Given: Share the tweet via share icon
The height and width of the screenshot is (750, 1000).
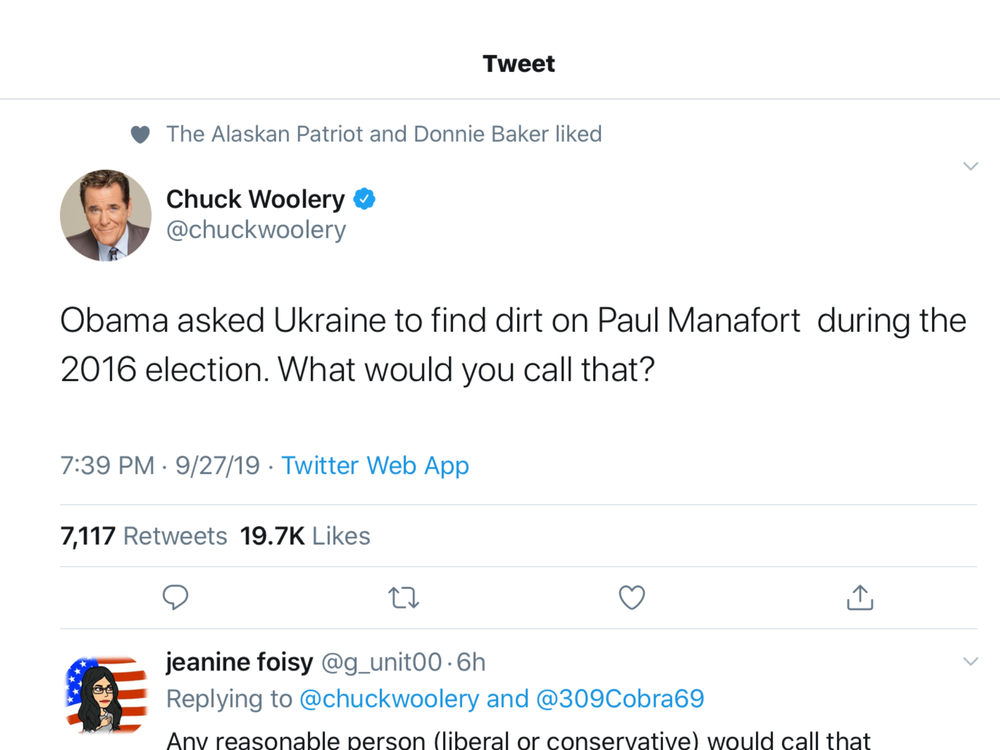Looking at the screenshot, I should (860, 598).
